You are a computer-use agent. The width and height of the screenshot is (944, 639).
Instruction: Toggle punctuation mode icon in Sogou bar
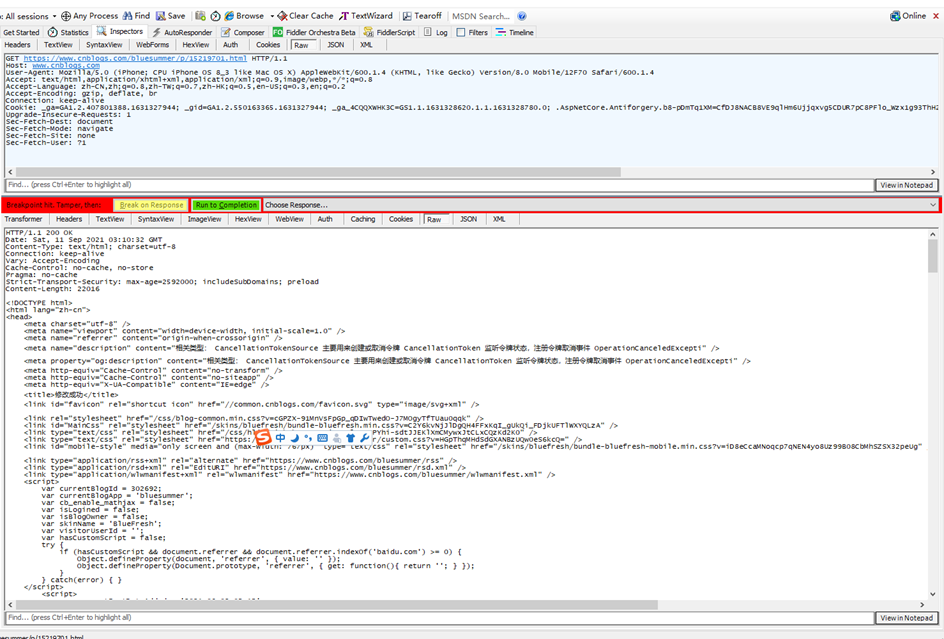click(308, 438)
